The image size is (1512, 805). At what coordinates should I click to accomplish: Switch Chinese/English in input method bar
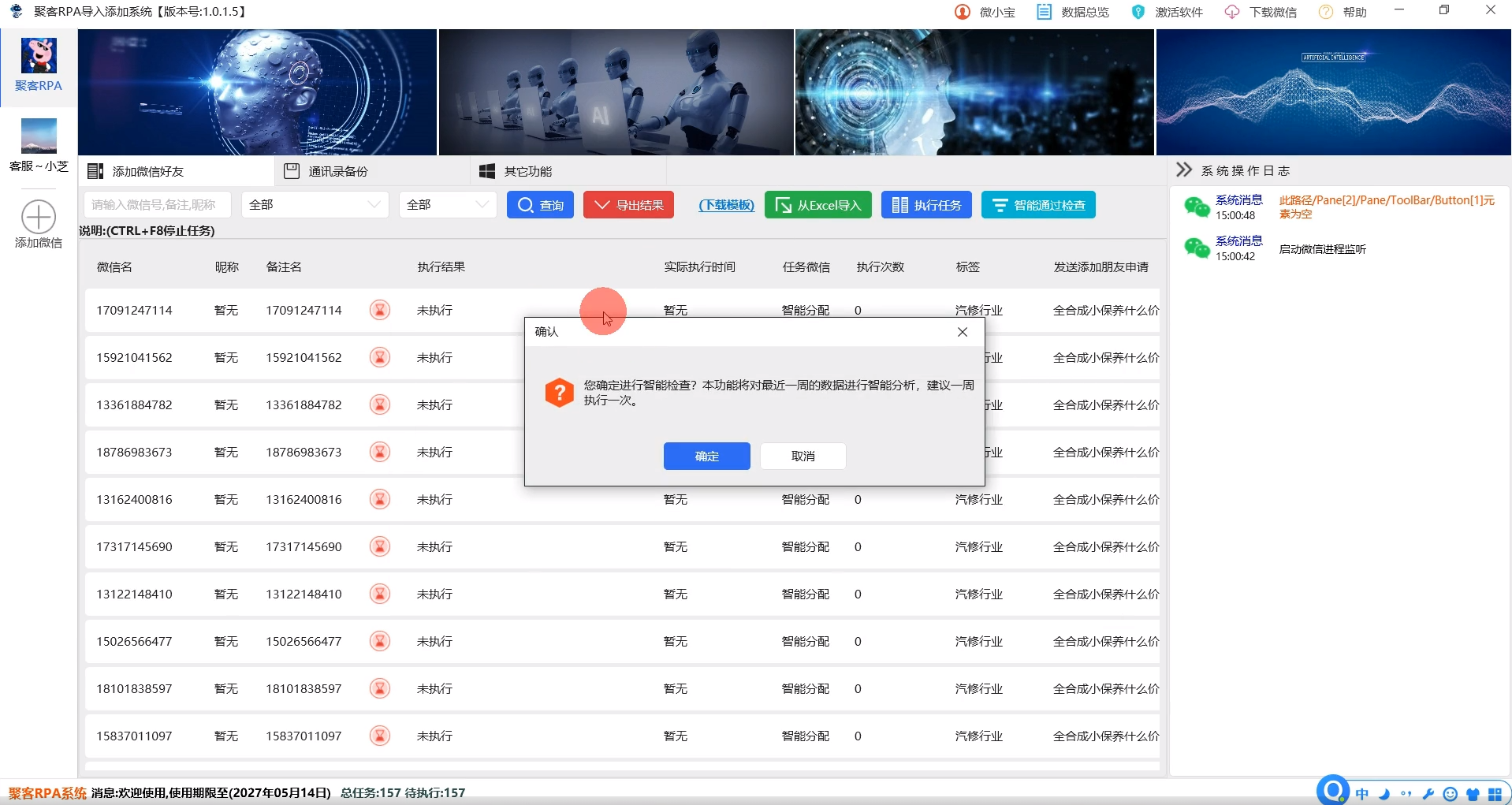(1364, 794)
